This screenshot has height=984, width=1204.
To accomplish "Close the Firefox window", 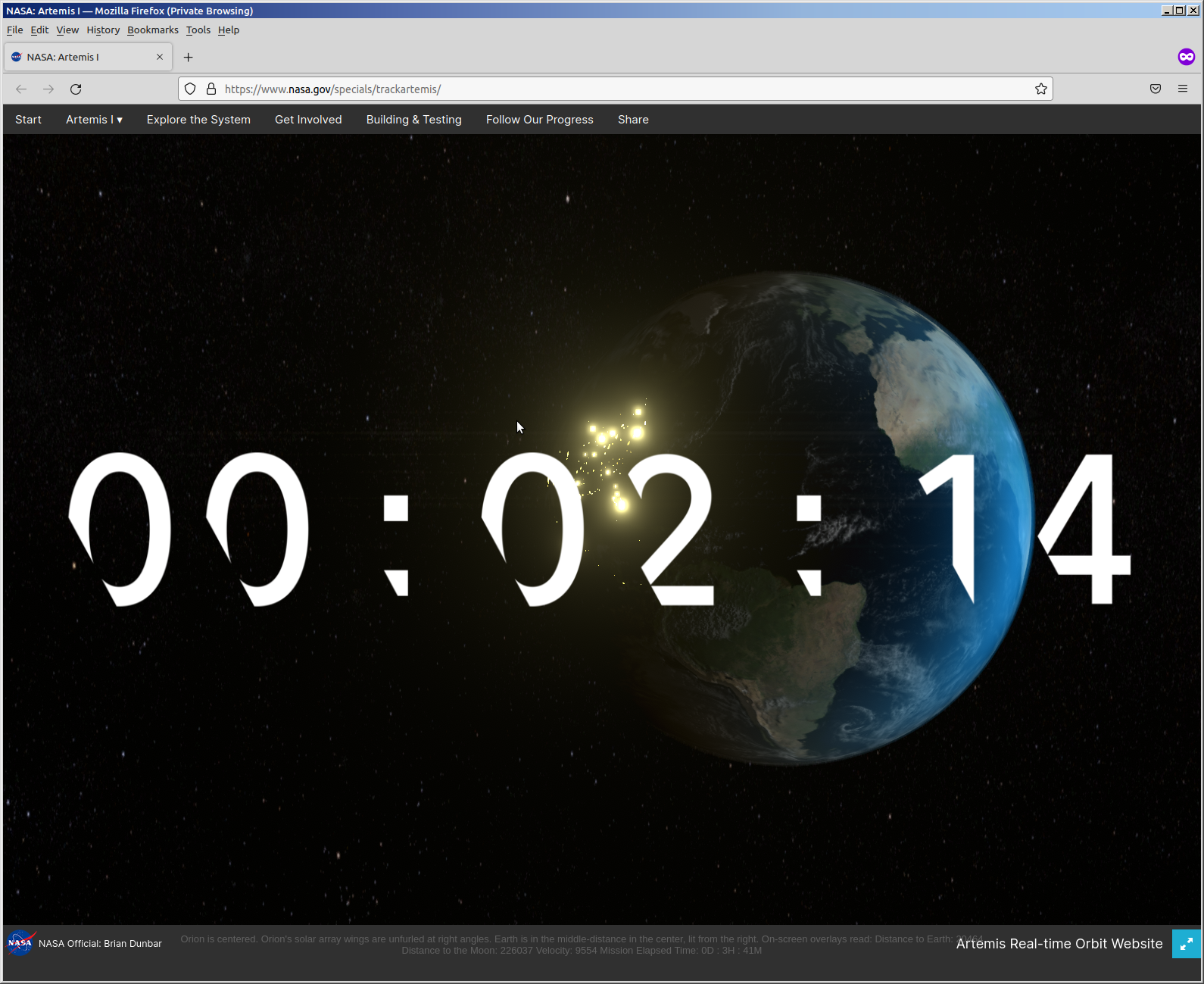I will pos(1193,11).
